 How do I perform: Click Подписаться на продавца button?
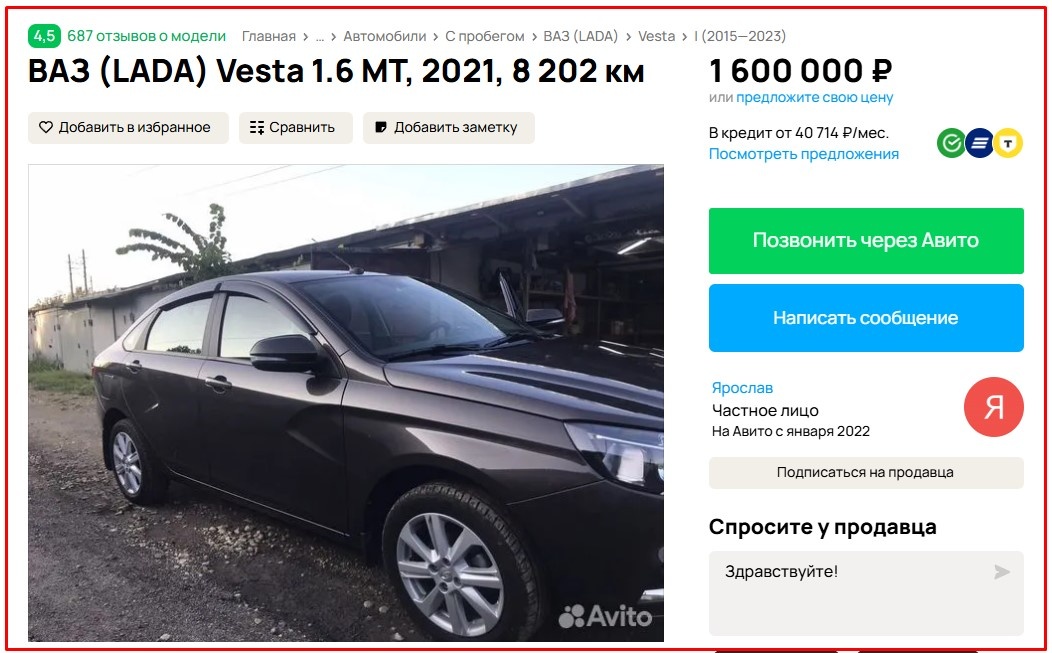(x=866, y=472)
